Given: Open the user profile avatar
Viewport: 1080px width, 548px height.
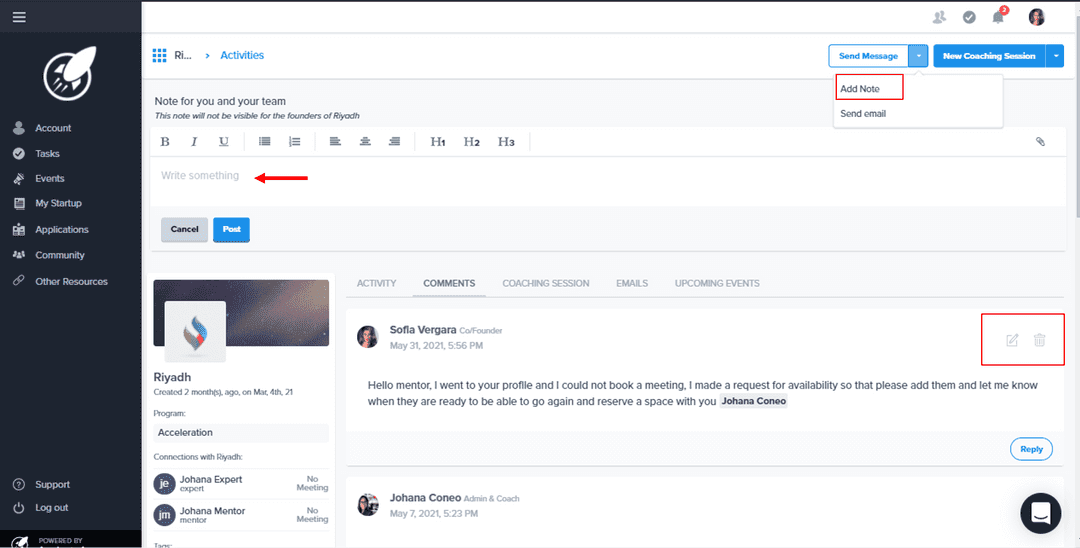Looking at the screenshot, I should pyautogui.click(x=1037, y=17).
